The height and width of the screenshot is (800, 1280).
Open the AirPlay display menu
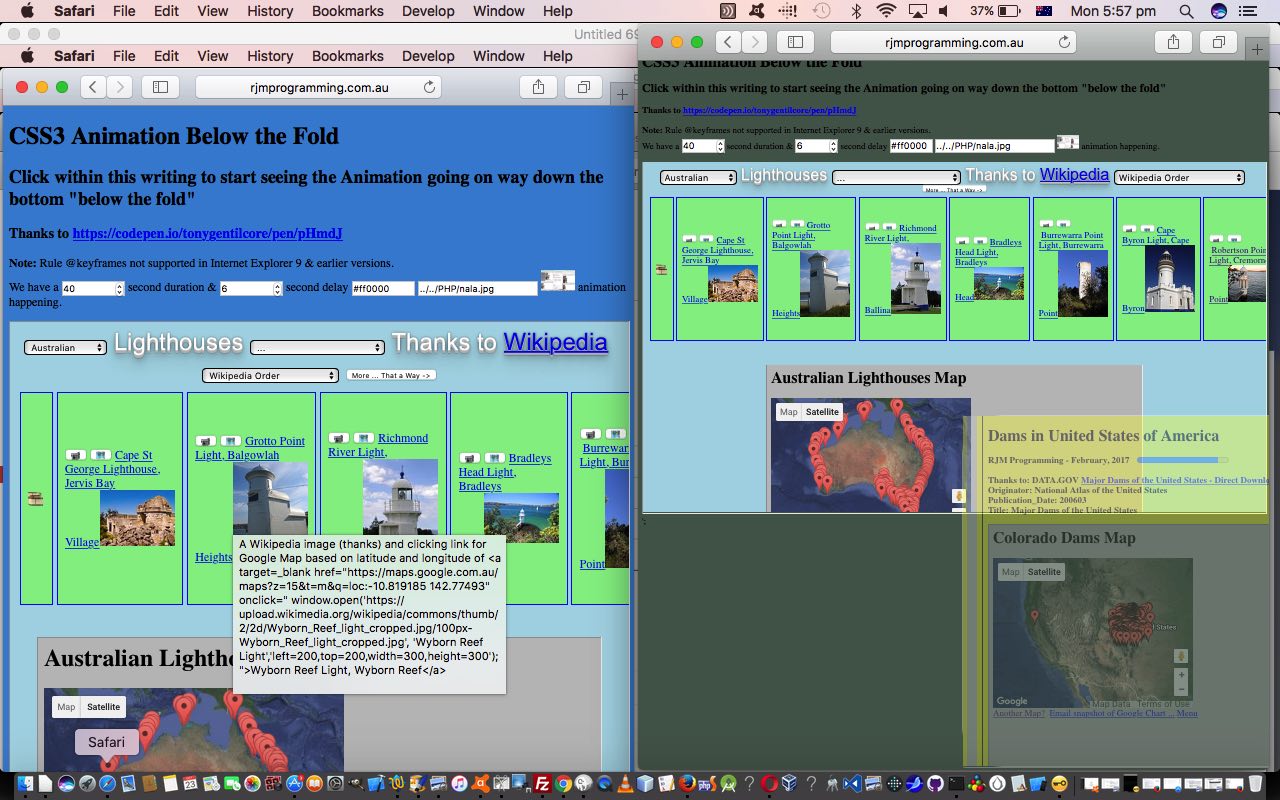click(917, 11)
